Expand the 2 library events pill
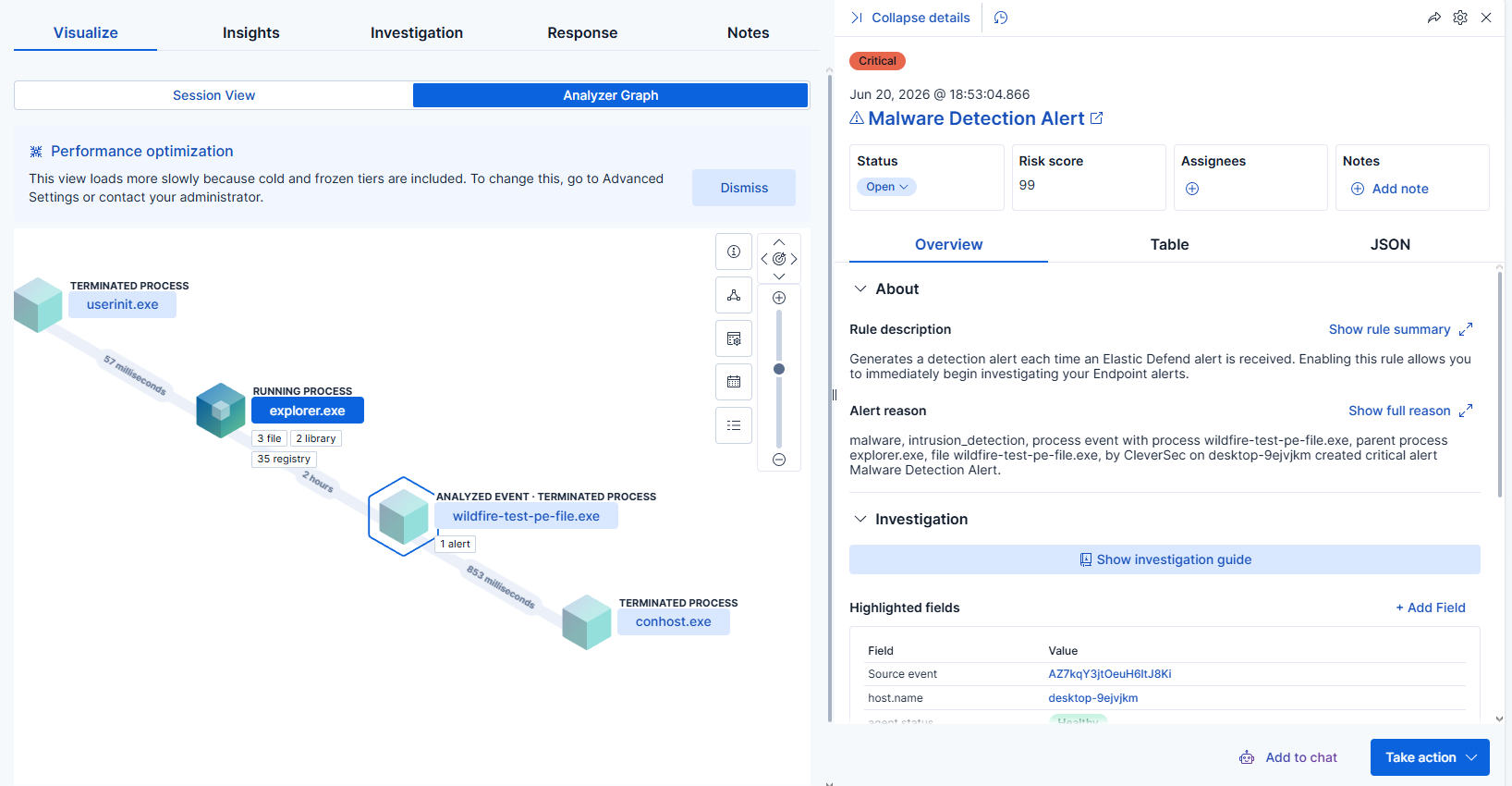The width and height of the screenshot is (1512, 786). point(316,438)
